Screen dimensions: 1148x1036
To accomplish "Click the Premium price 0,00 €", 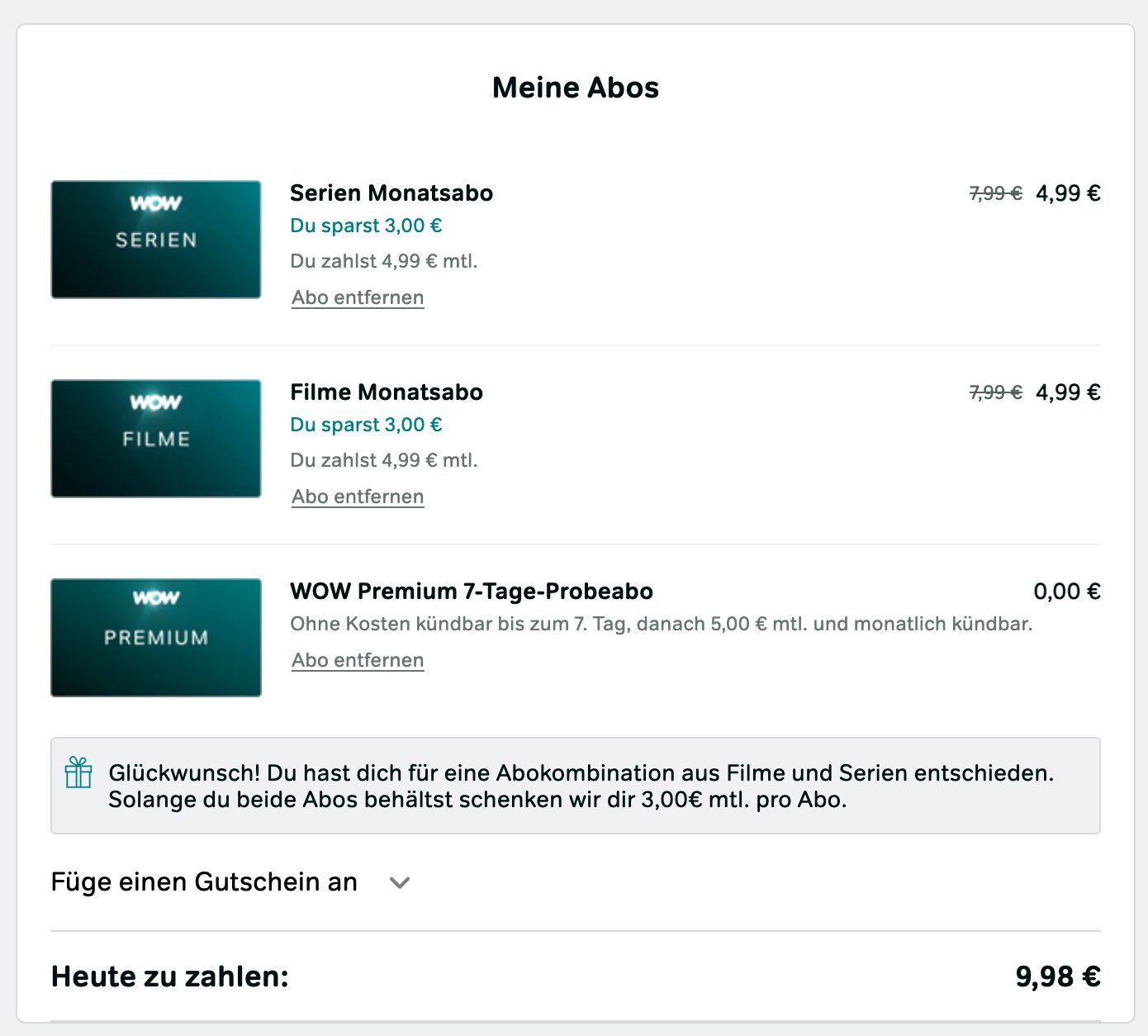I will click(1067, 592).
